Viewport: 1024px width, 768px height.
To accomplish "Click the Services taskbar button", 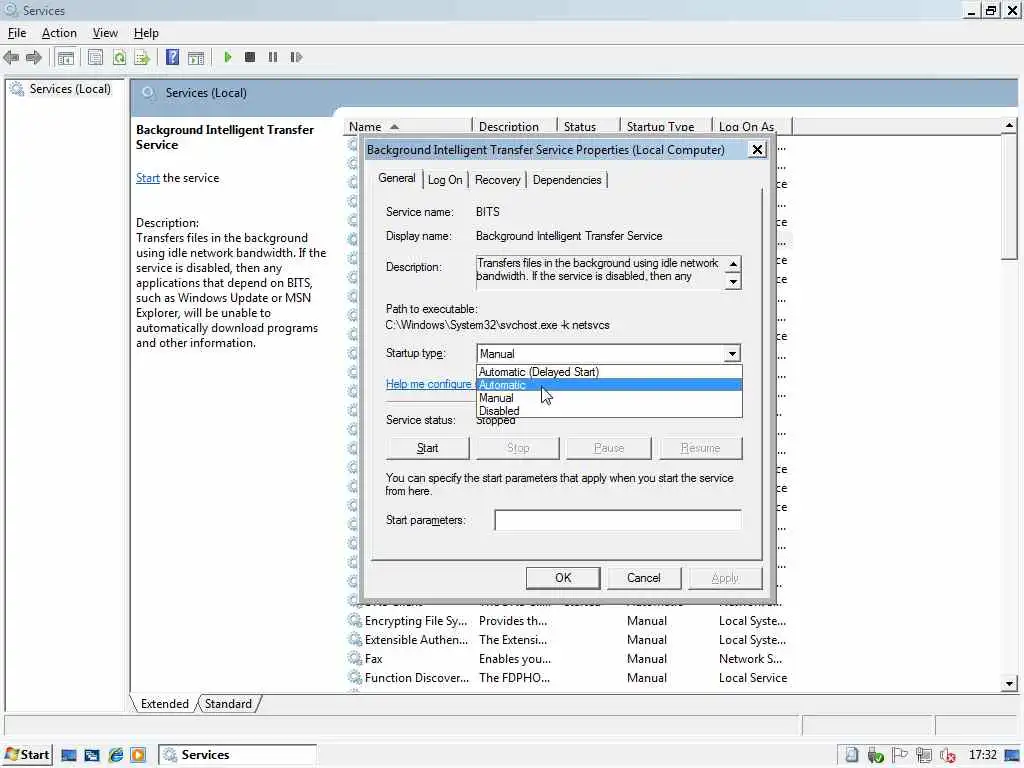I will tap(238, 755).
